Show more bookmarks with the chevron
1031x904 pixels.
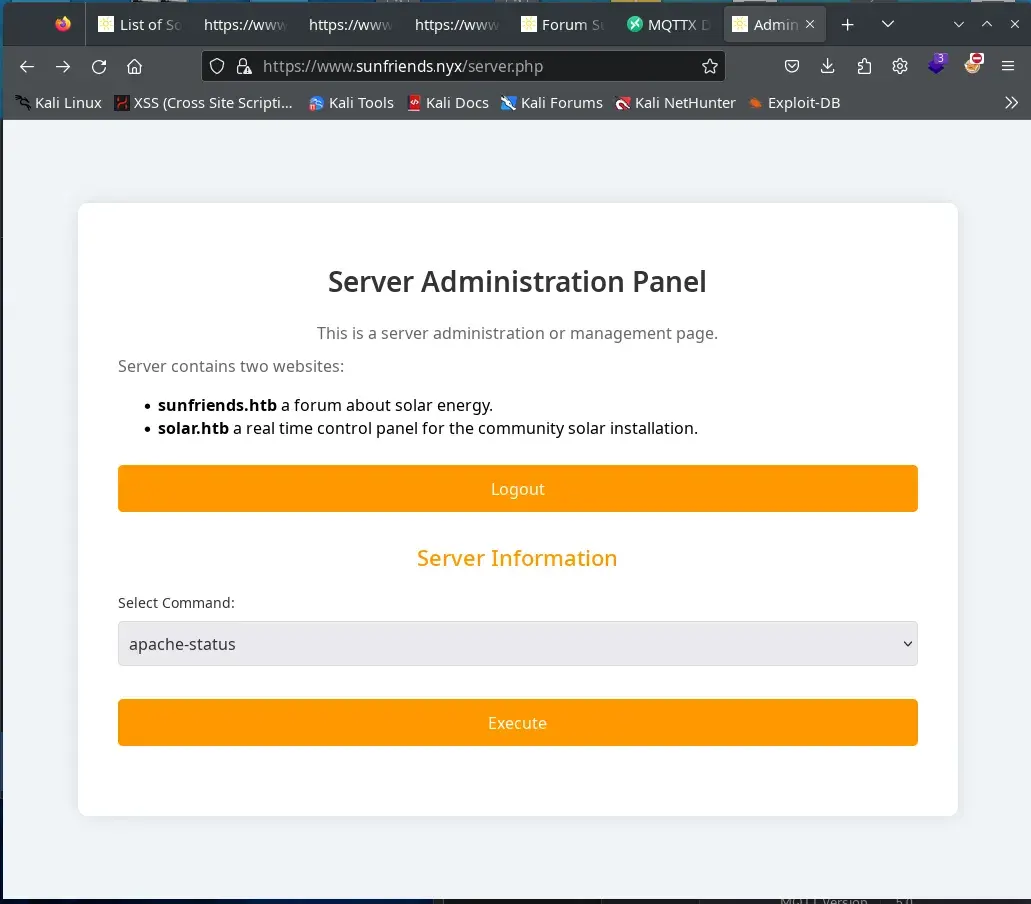[1011, 103]
